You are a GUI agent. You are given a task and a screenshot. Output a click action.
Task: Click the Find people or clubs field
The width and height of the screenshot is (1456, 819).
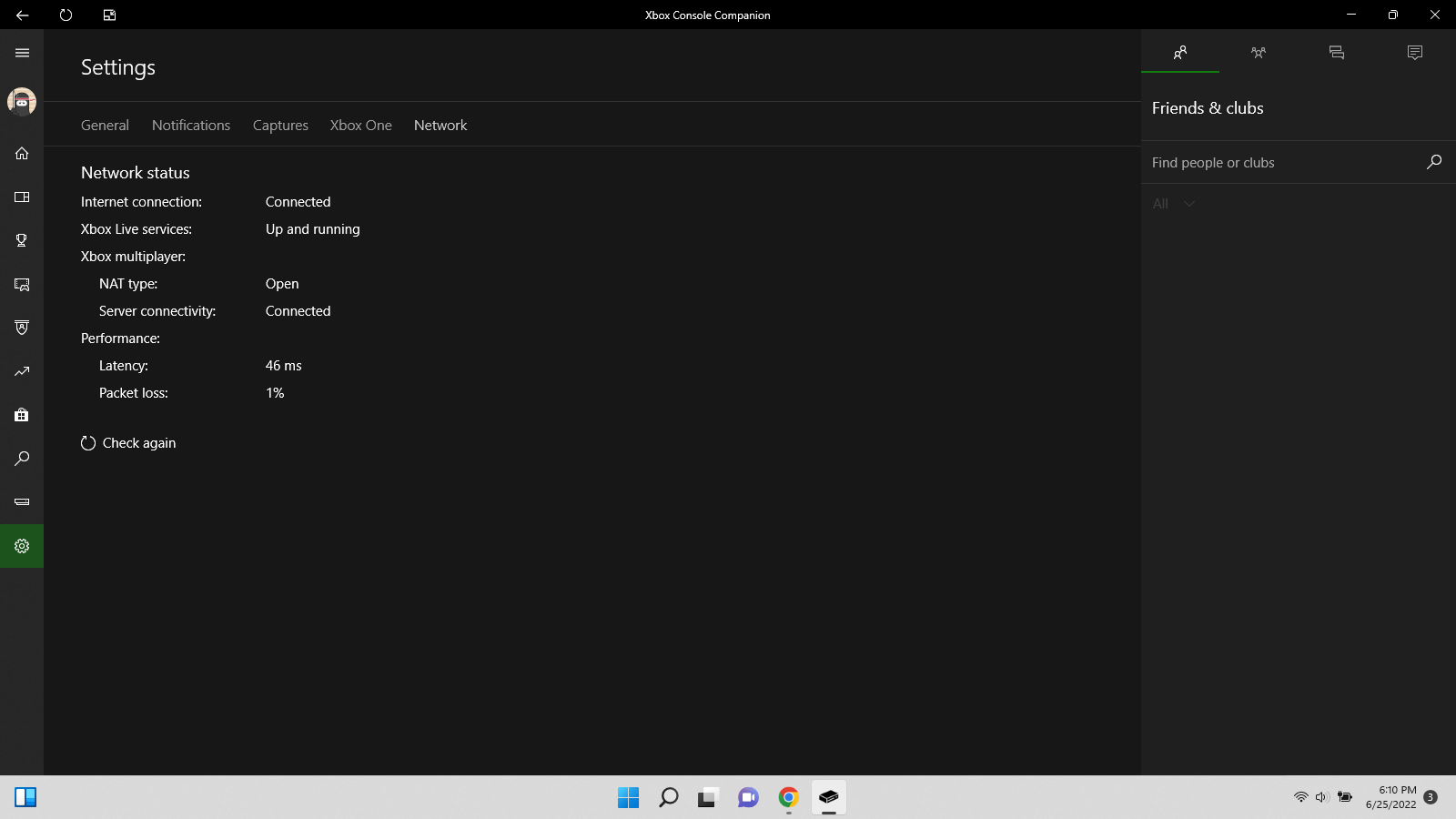(x=1283, y=162)
